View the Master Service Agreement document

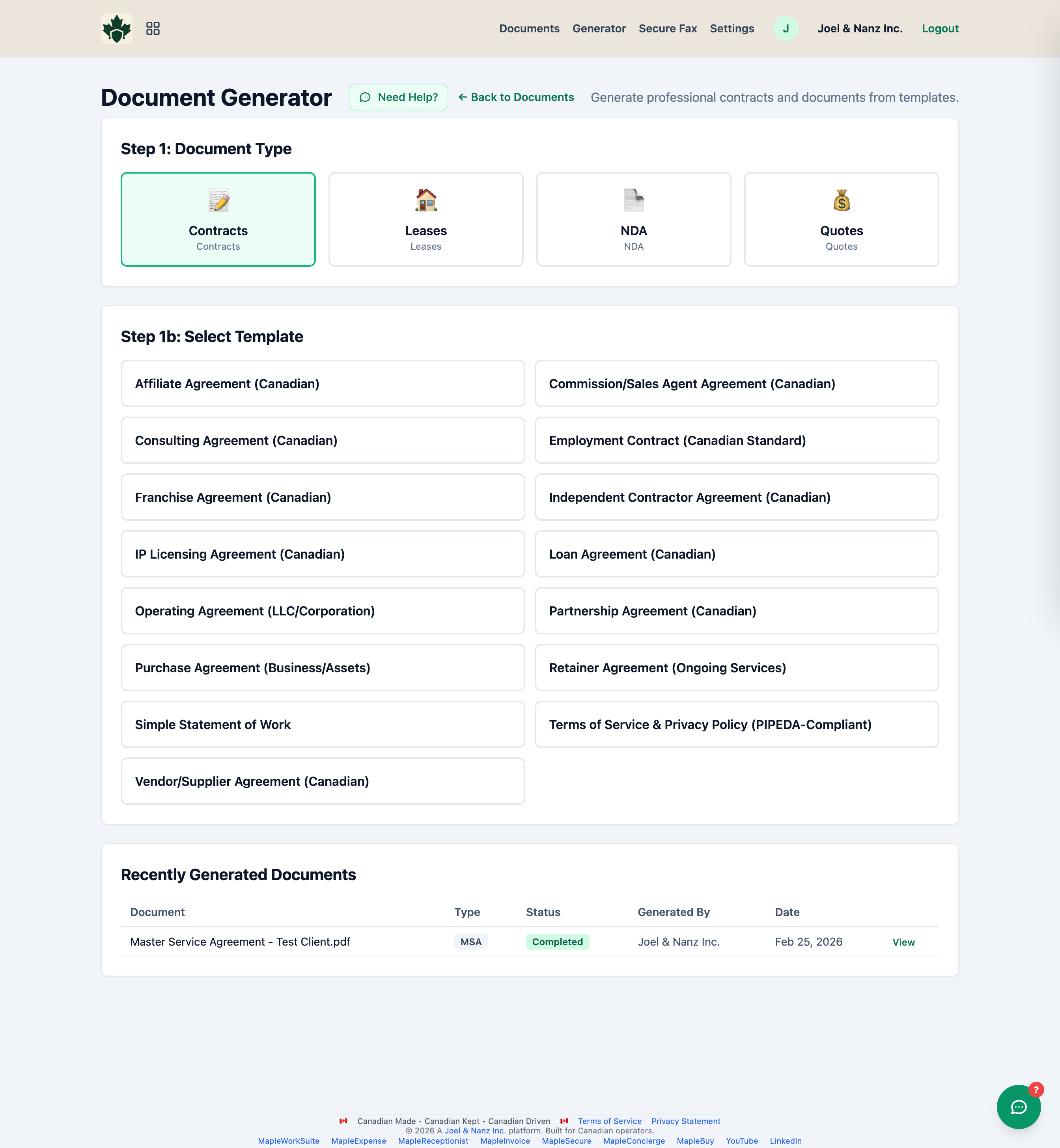[x=903, y=941]
